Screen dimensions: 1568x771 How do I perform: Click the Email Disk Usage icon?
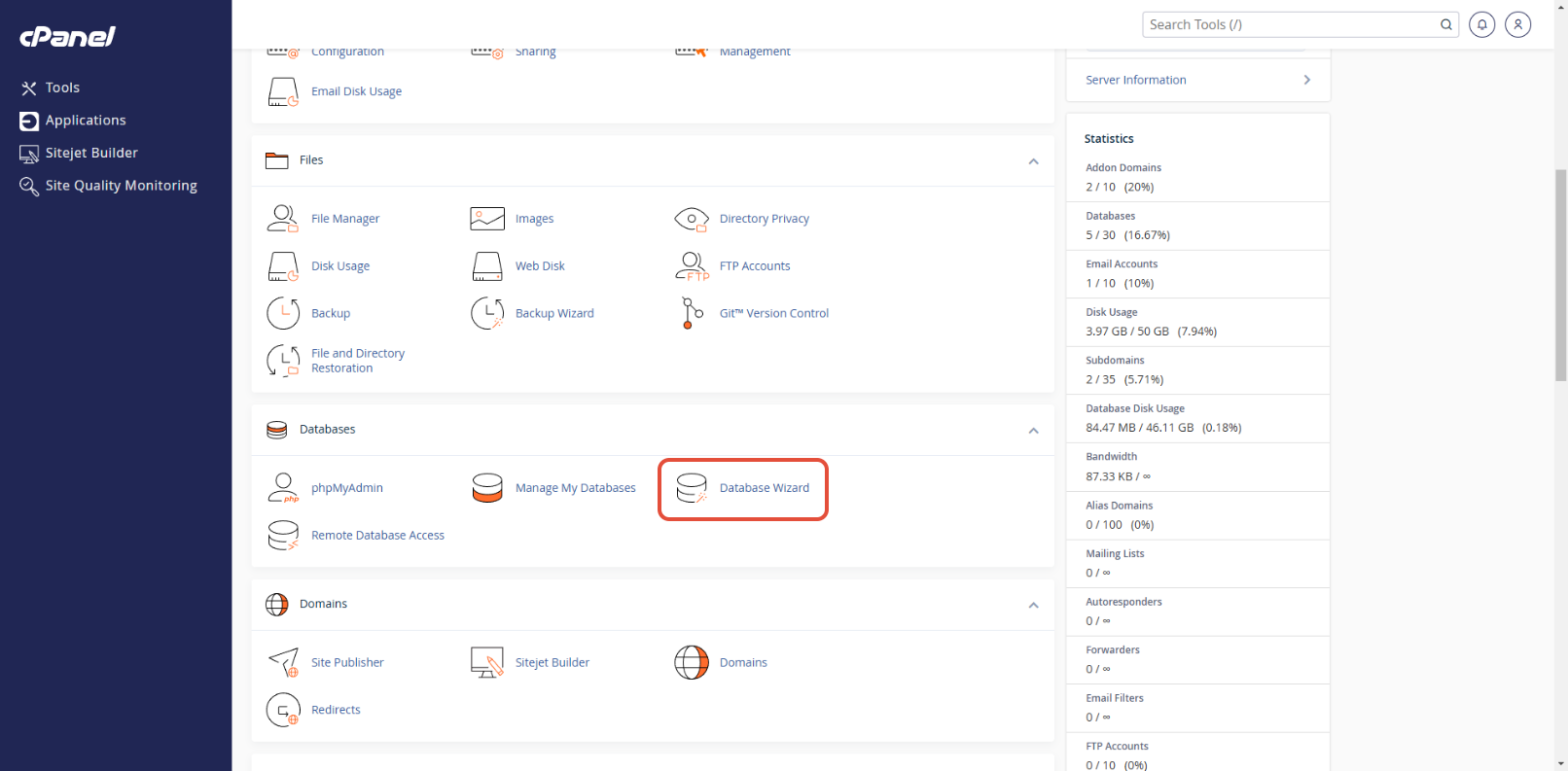coord(283,91)
